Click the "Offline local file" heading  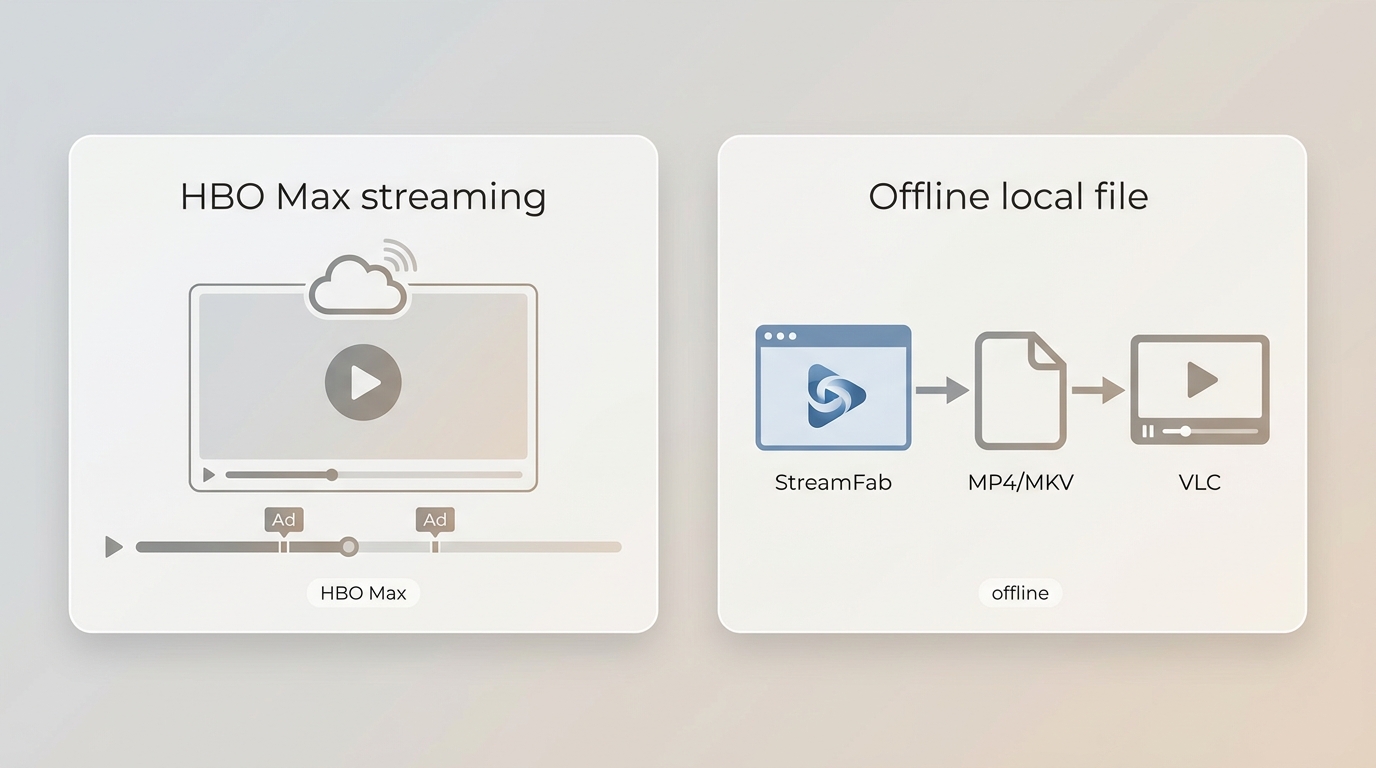pyautogui.click(x=1008, y=195)
